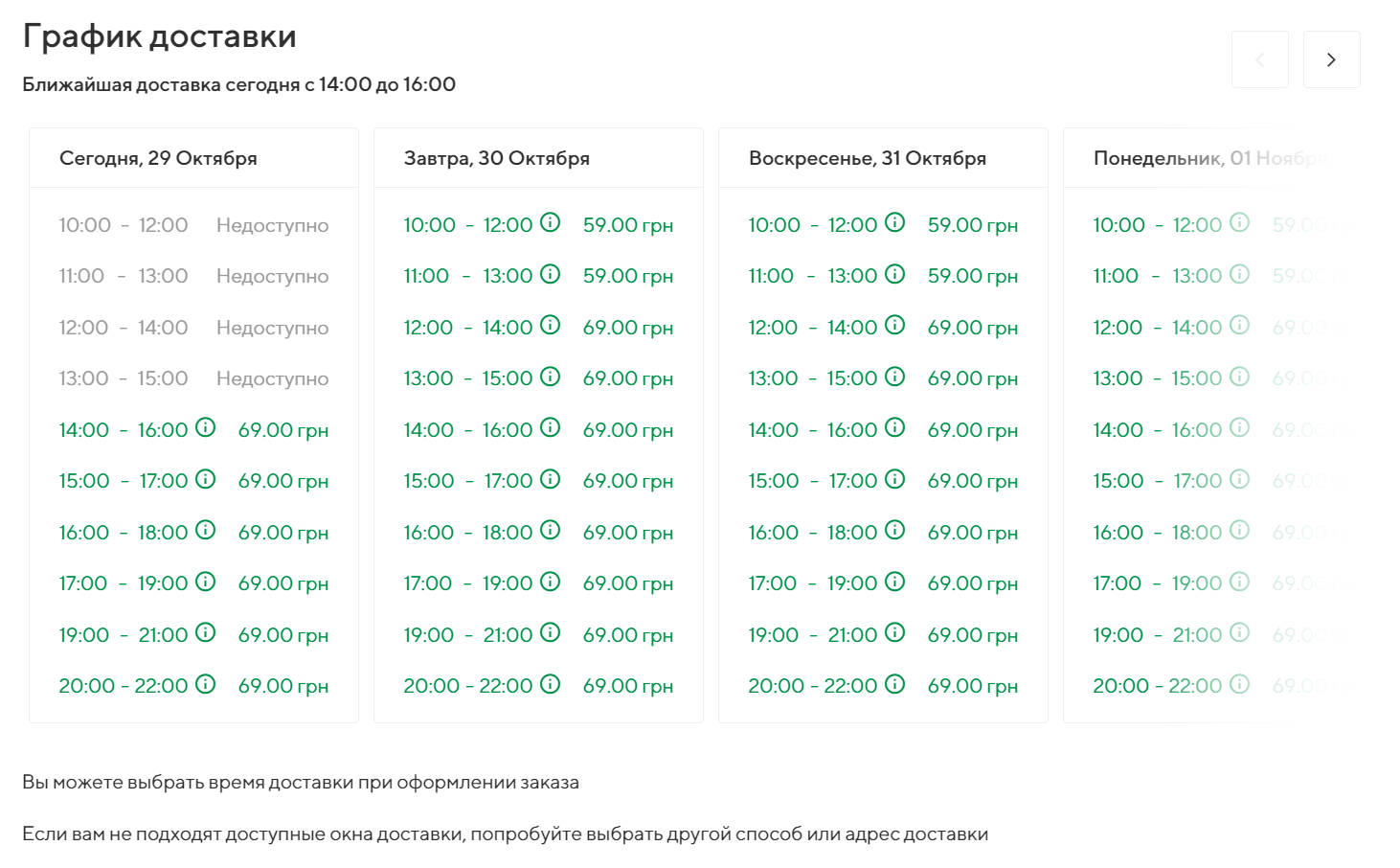Click the disabled previous days arrow
This screenshot has height=868, width=1400.
tap(1259, 59)
